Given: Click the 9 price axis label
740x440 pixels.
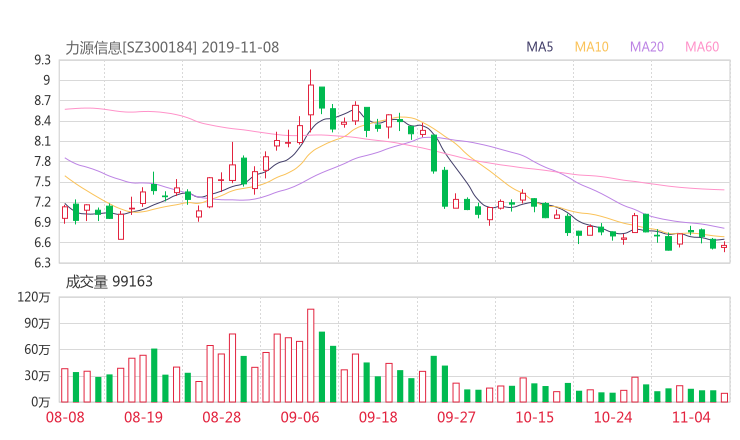Looking at the screenshot, I should 47,80.
